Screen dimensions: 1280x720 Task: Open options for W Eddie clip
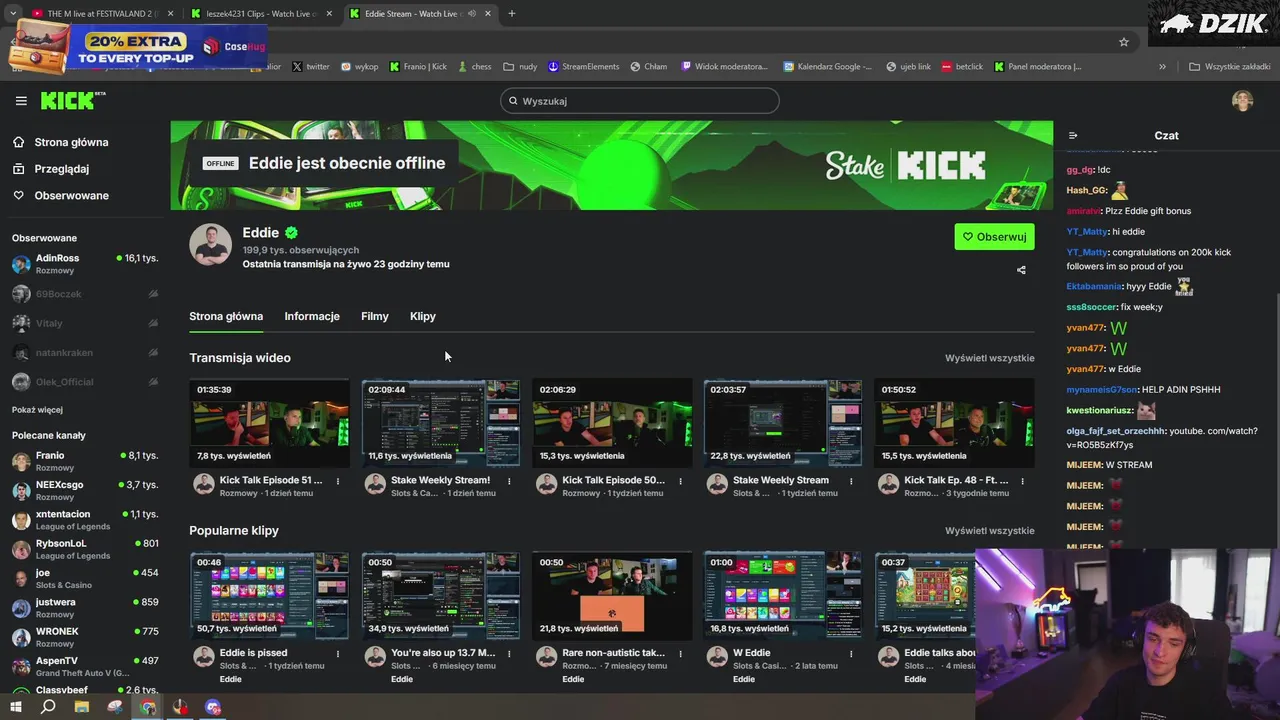[852, 654]
